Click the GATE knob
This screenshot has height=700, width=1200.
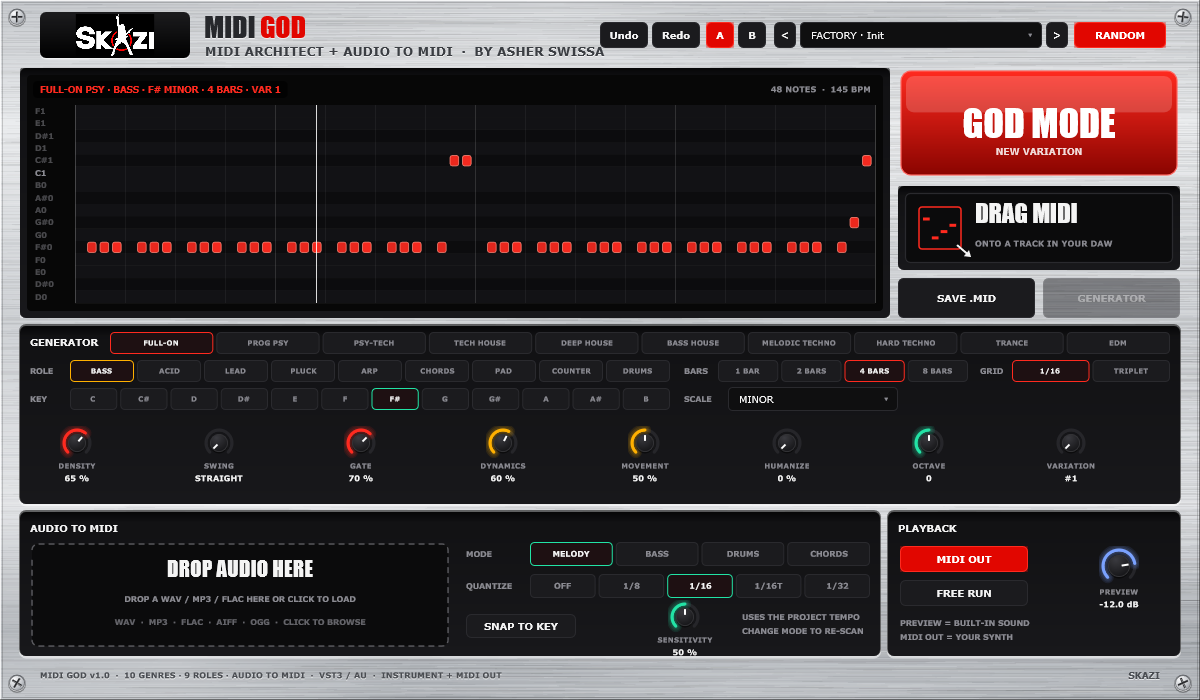coord(361,442)
